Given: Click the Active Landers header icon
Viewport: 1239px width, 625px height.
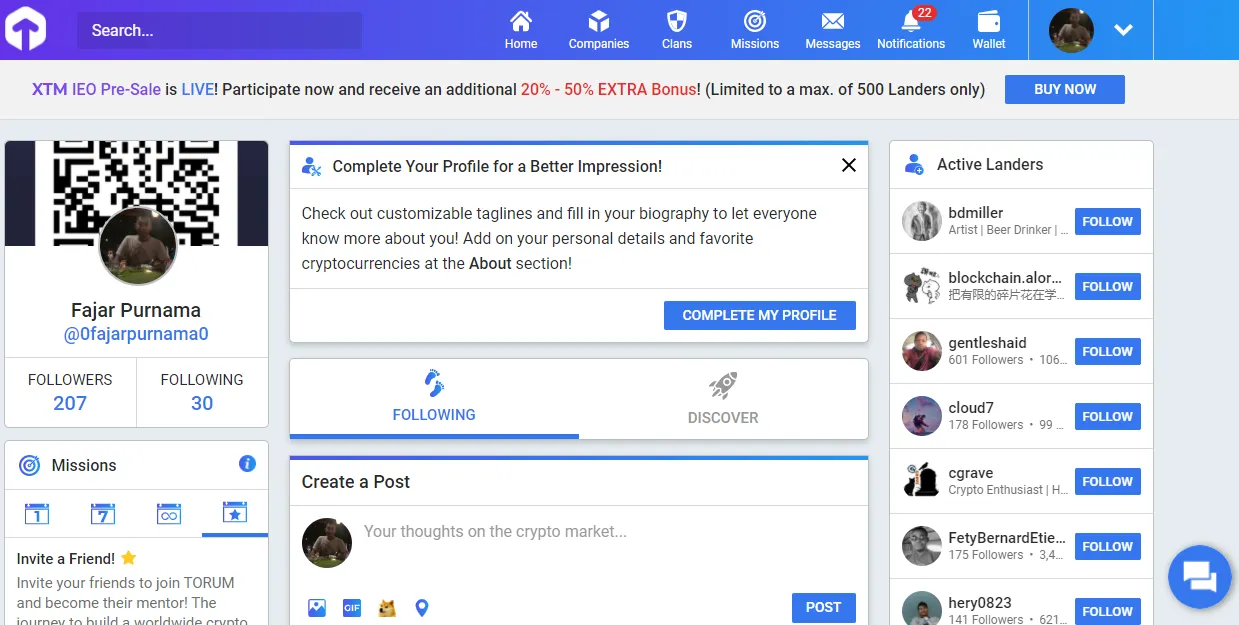Looking at the screenshot, I should (914, 164).
